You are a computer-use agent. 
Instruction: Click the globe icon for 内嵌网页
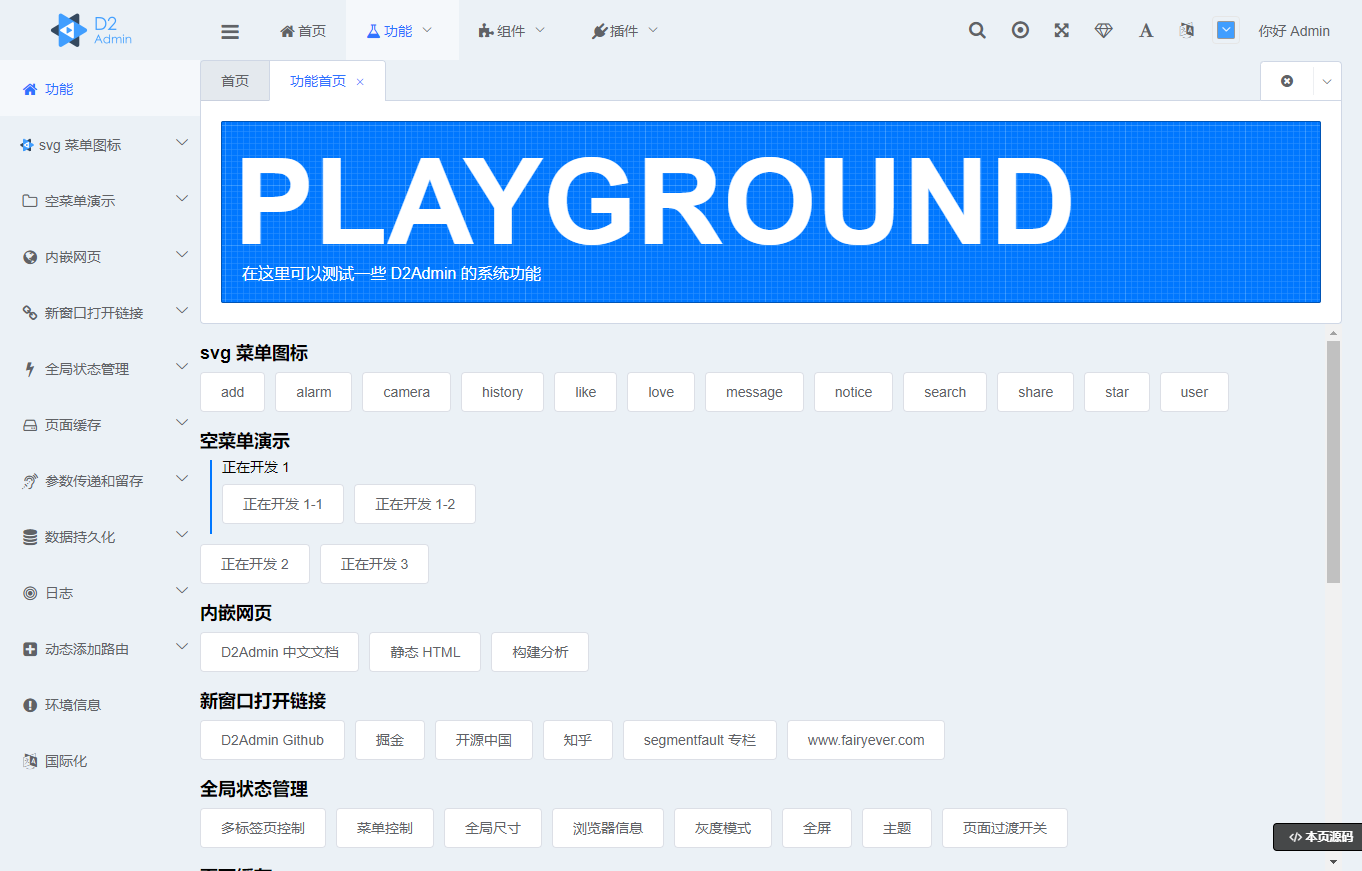(x=30, y=257)
